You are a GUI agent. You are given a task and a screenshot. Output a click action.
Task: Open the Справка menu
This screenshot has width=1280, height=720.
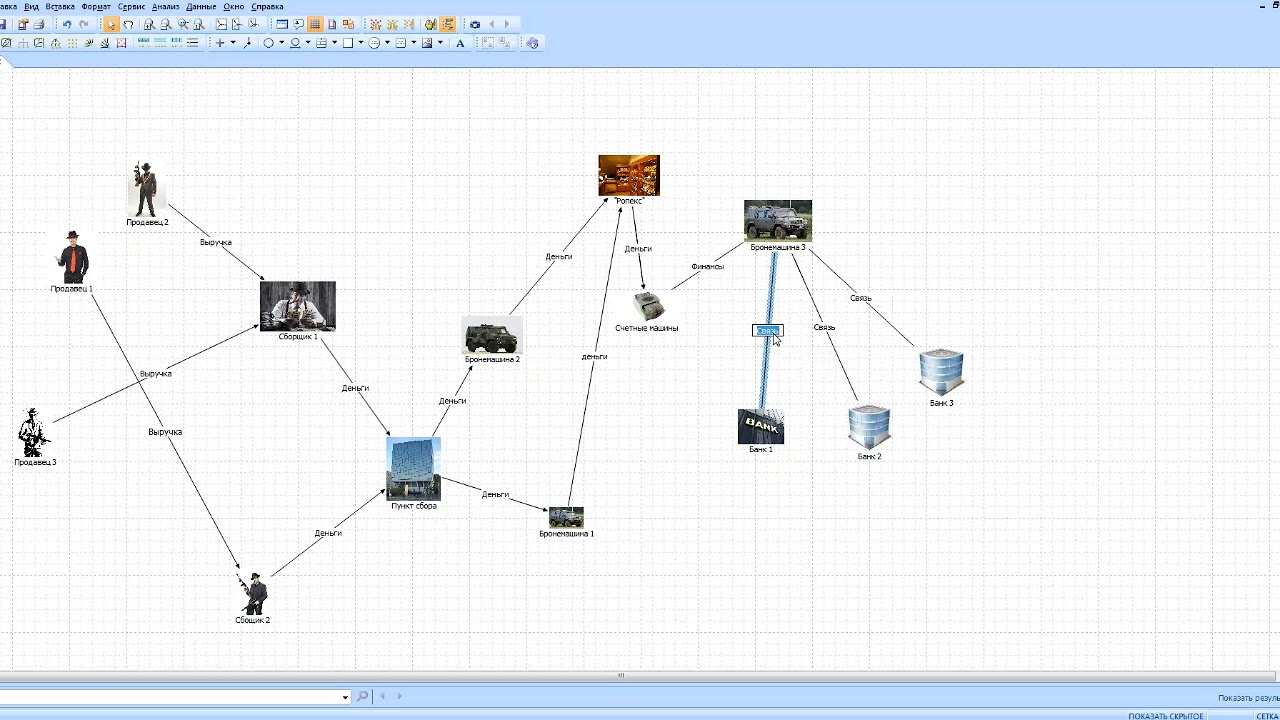[267, 6]
